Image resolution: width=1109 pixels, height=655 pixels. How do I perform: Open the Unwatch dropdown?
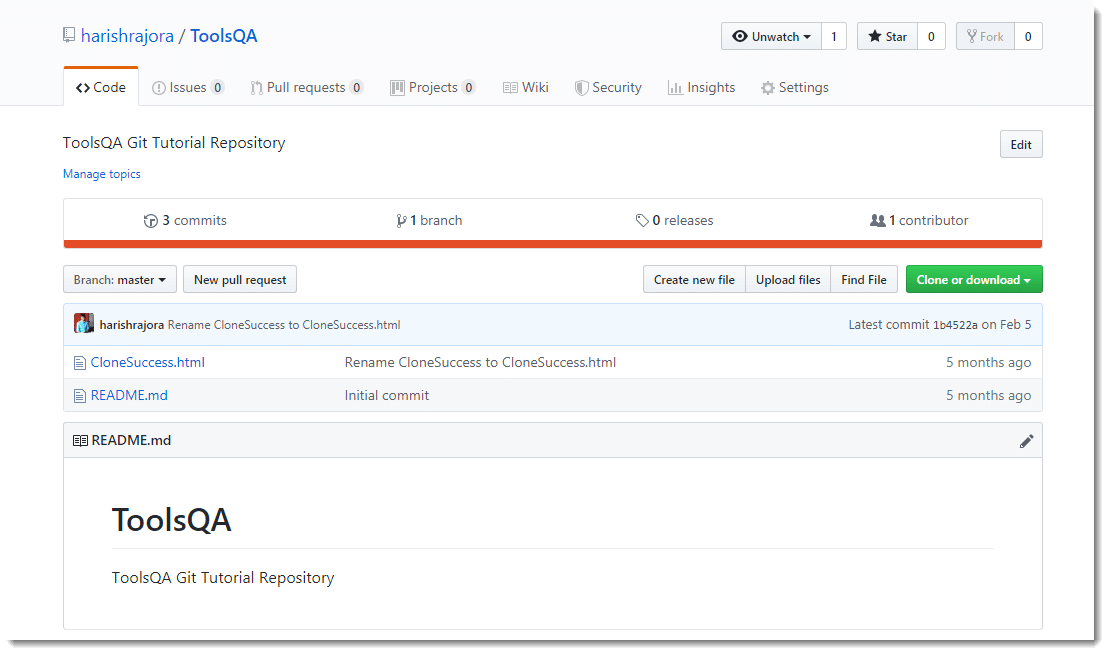pyautogui.click(x=771, y=36)
